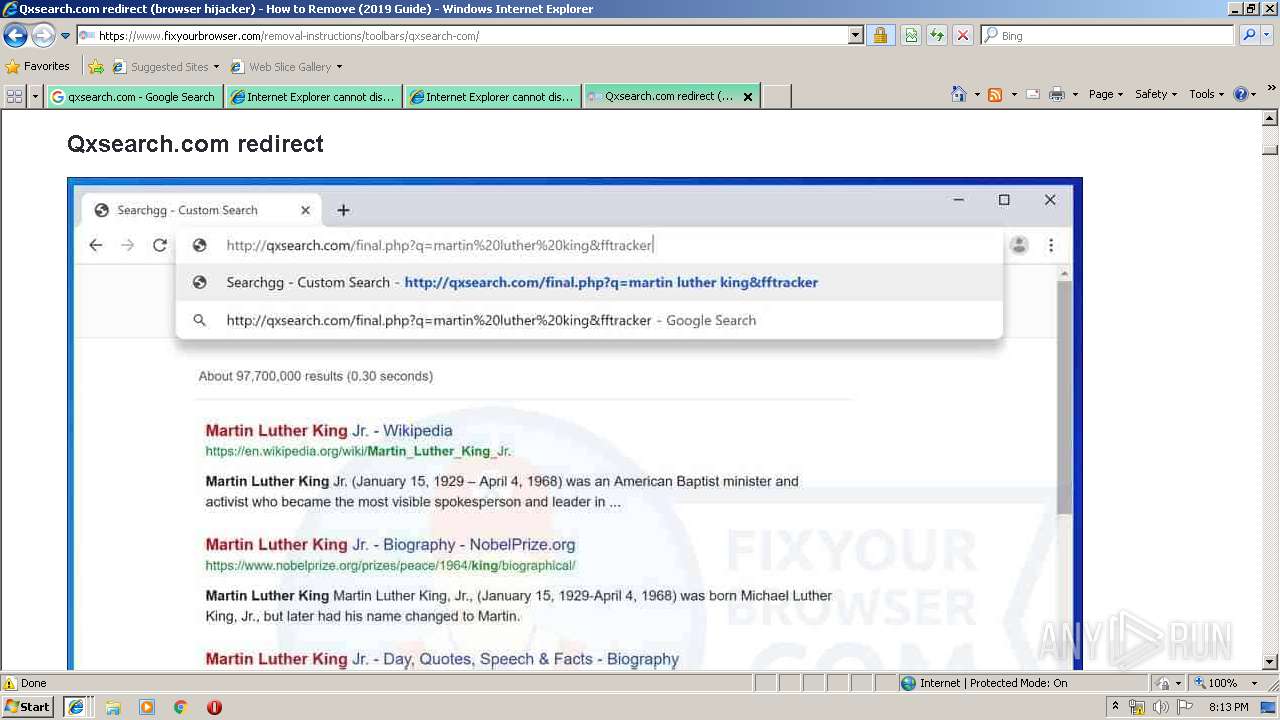The image size is (1280, 720).
Task: Click the 'Qxsearch.com redirect' page heading
Action: point(195,144)
